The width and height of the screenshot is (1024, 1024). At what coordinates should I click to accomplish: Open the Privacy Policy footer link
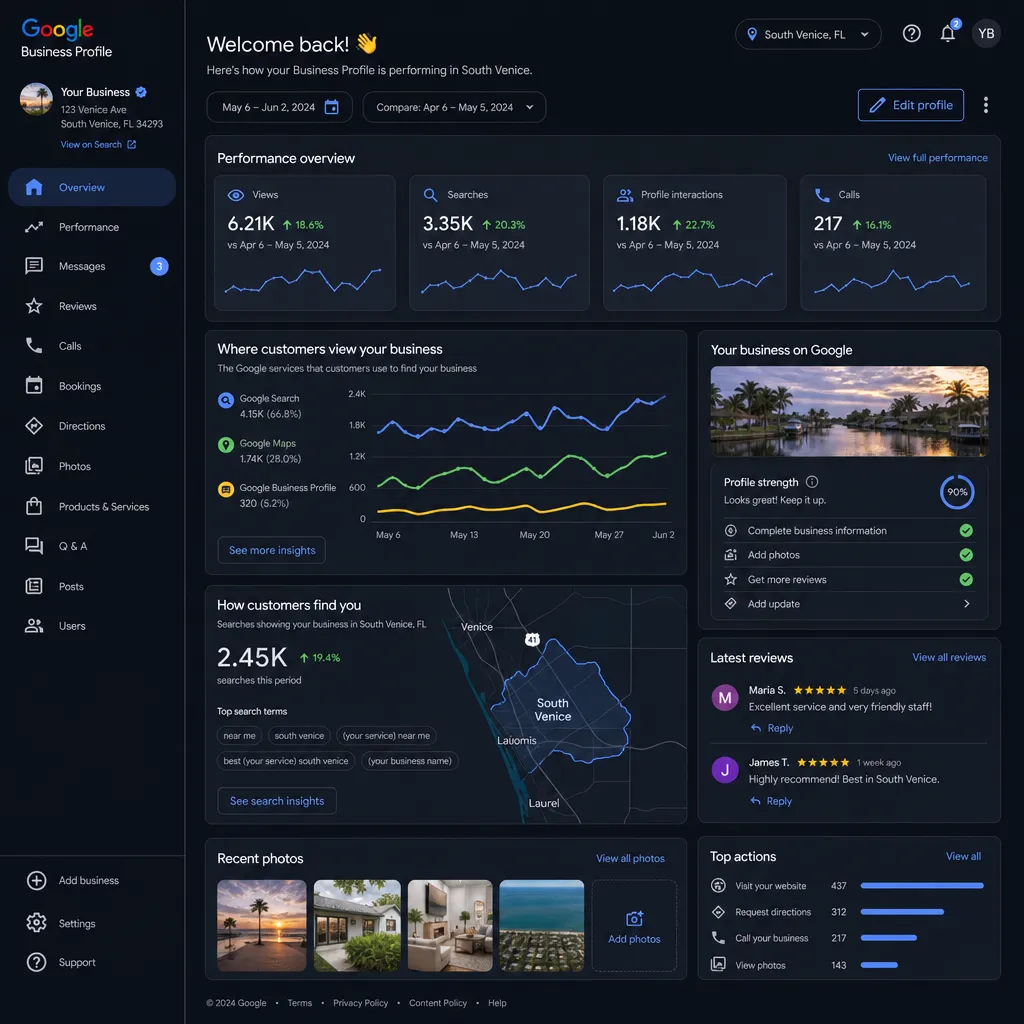click(360, 1002)
